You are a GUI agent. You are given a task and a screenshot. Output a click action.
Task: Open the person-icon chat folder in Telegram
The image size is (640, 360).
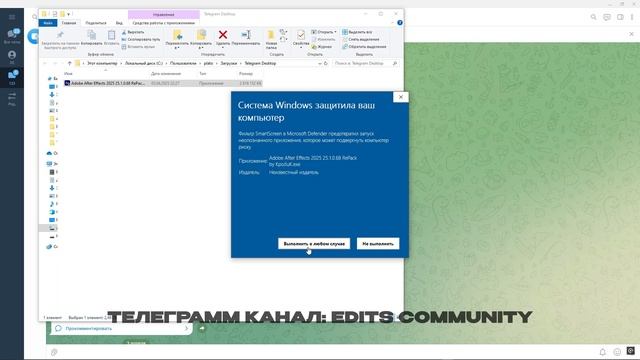point(12,57)
